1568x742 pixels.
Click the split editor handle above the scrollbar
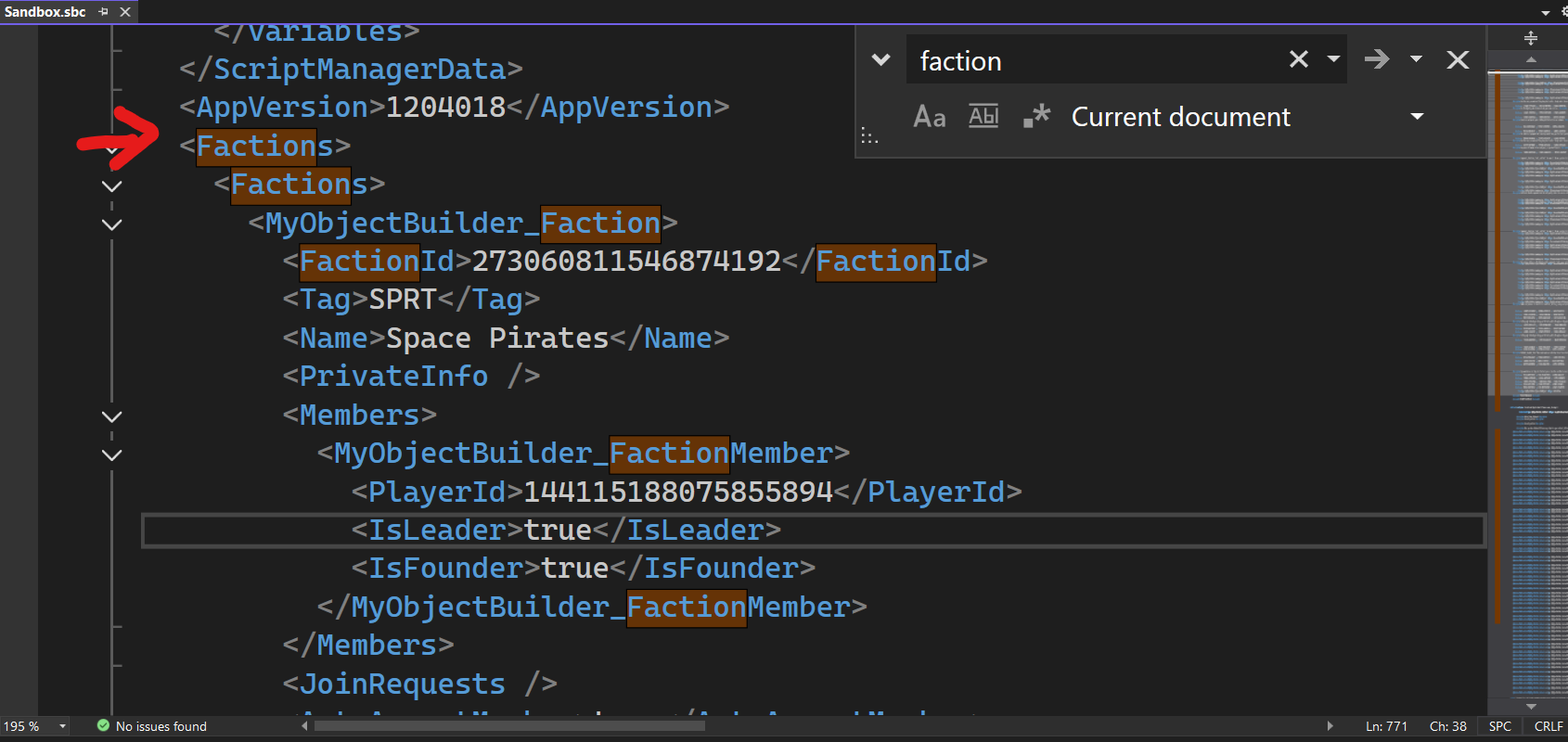tap(1531, 38)
